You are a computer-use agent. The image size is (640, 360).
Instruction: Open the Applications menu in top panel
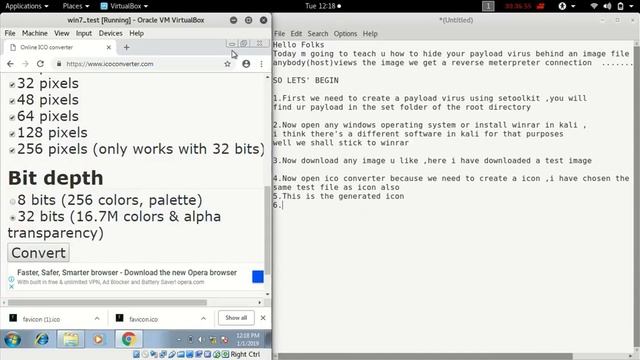click(26, 6)
